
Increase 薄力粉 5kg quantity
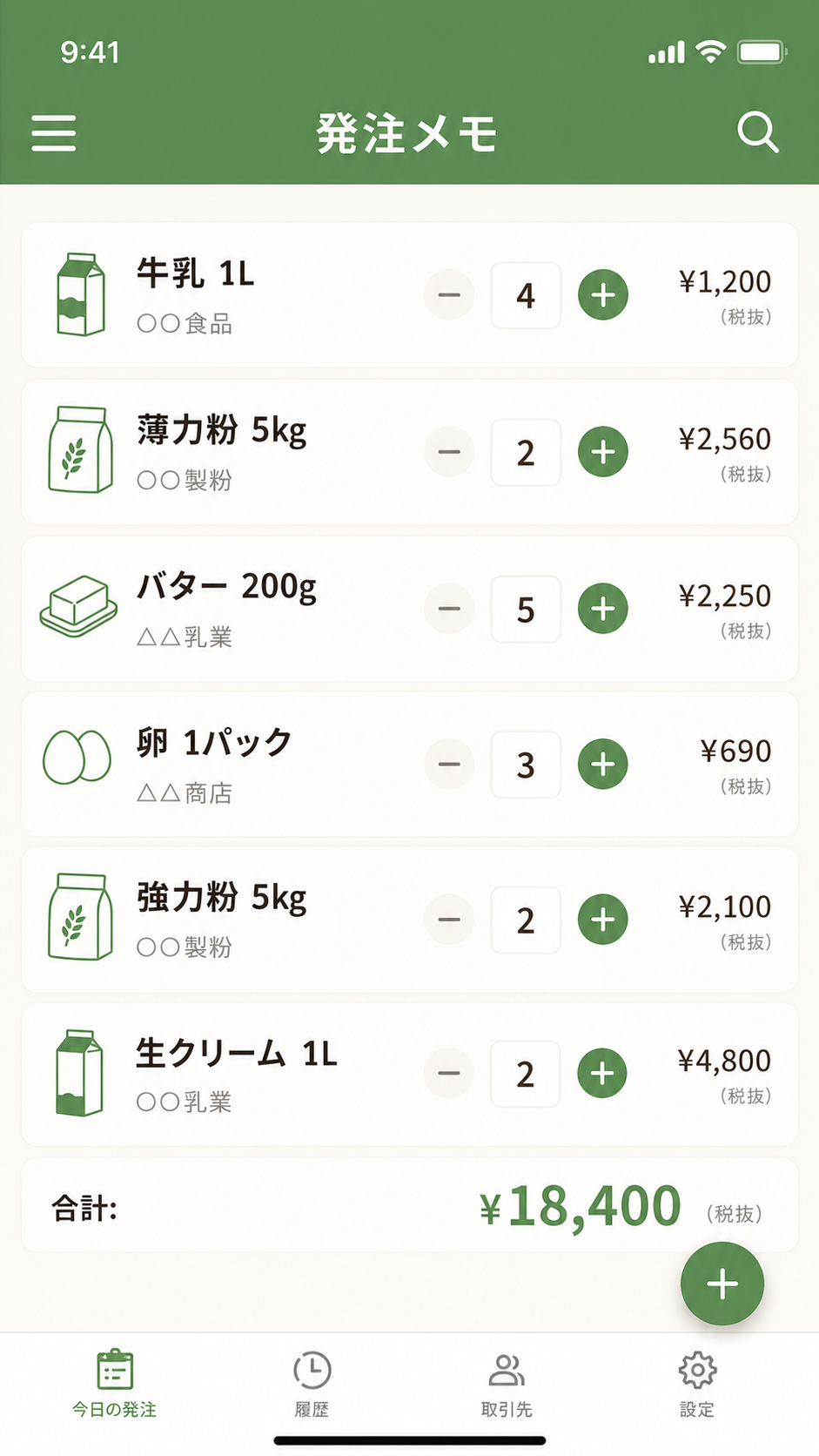coord(603,452)
